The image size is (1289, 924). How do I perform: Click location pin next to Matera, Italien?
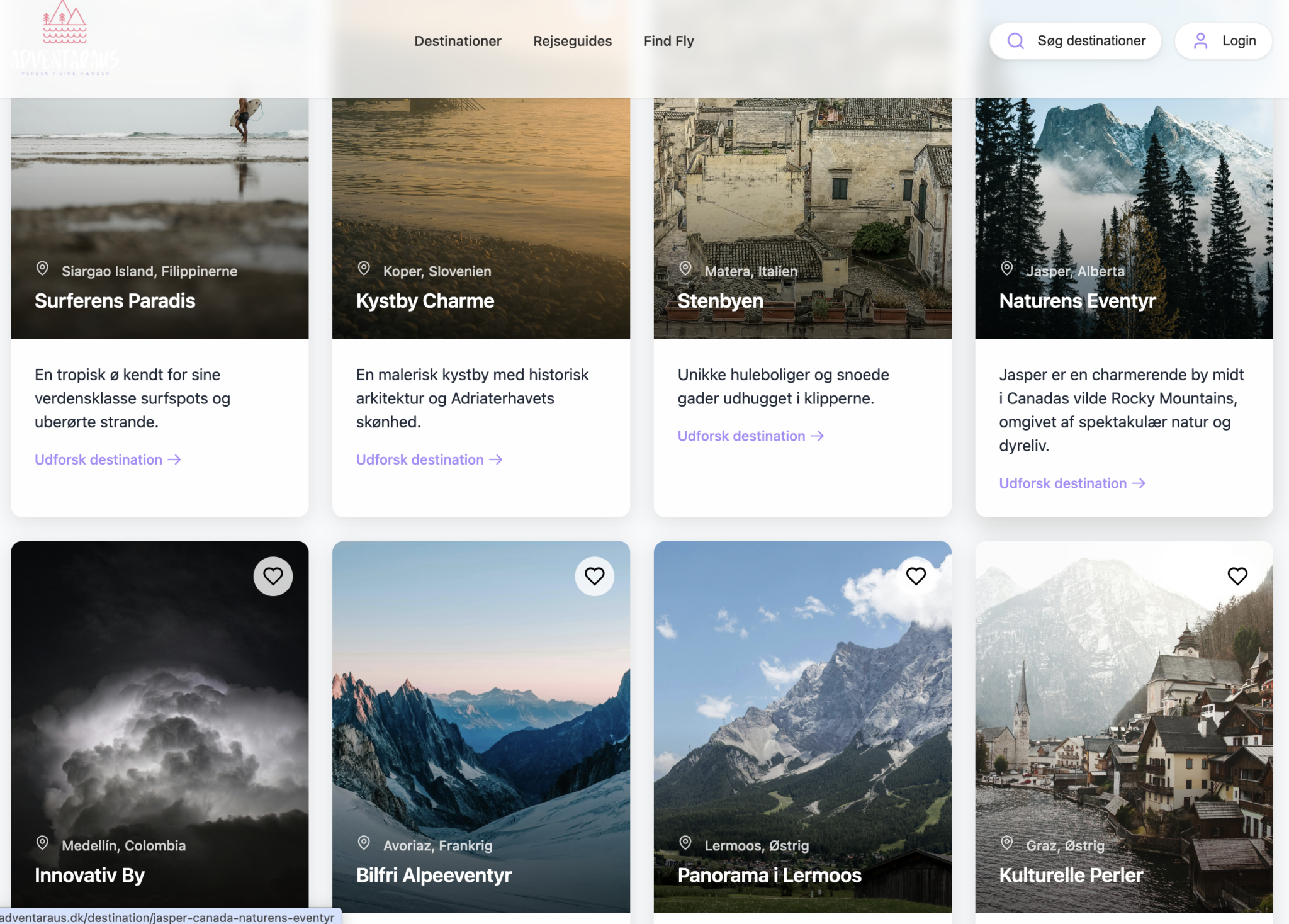(x=685, y=269)
